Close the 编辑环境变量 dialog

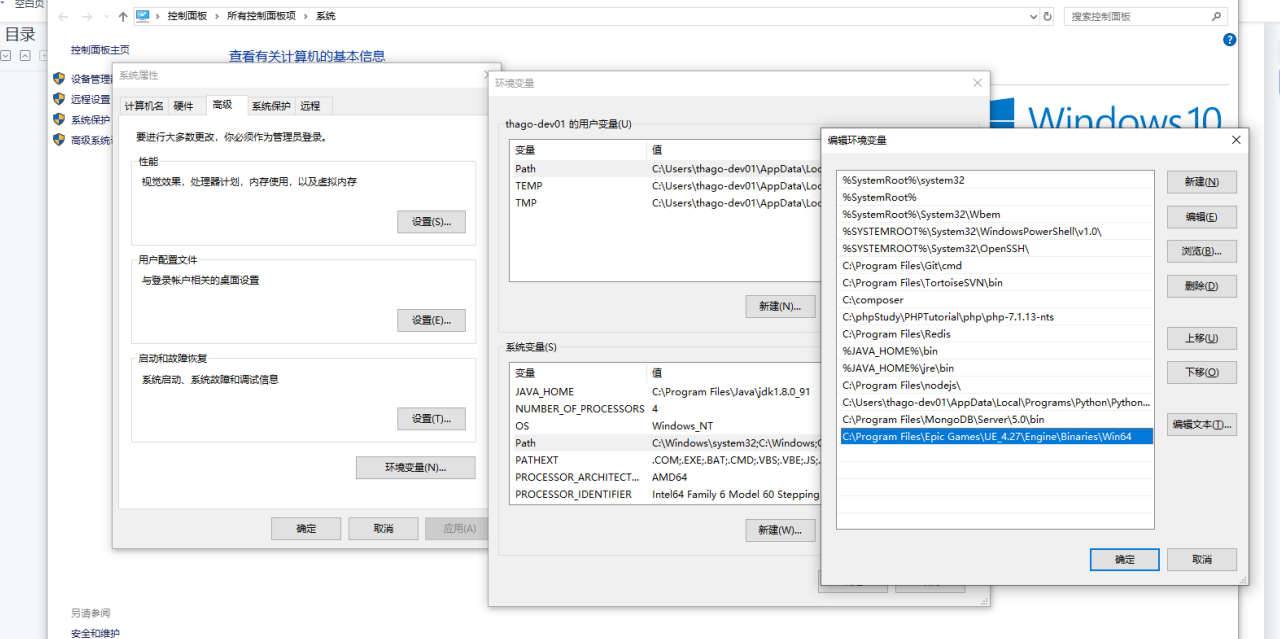(1236, 140)
